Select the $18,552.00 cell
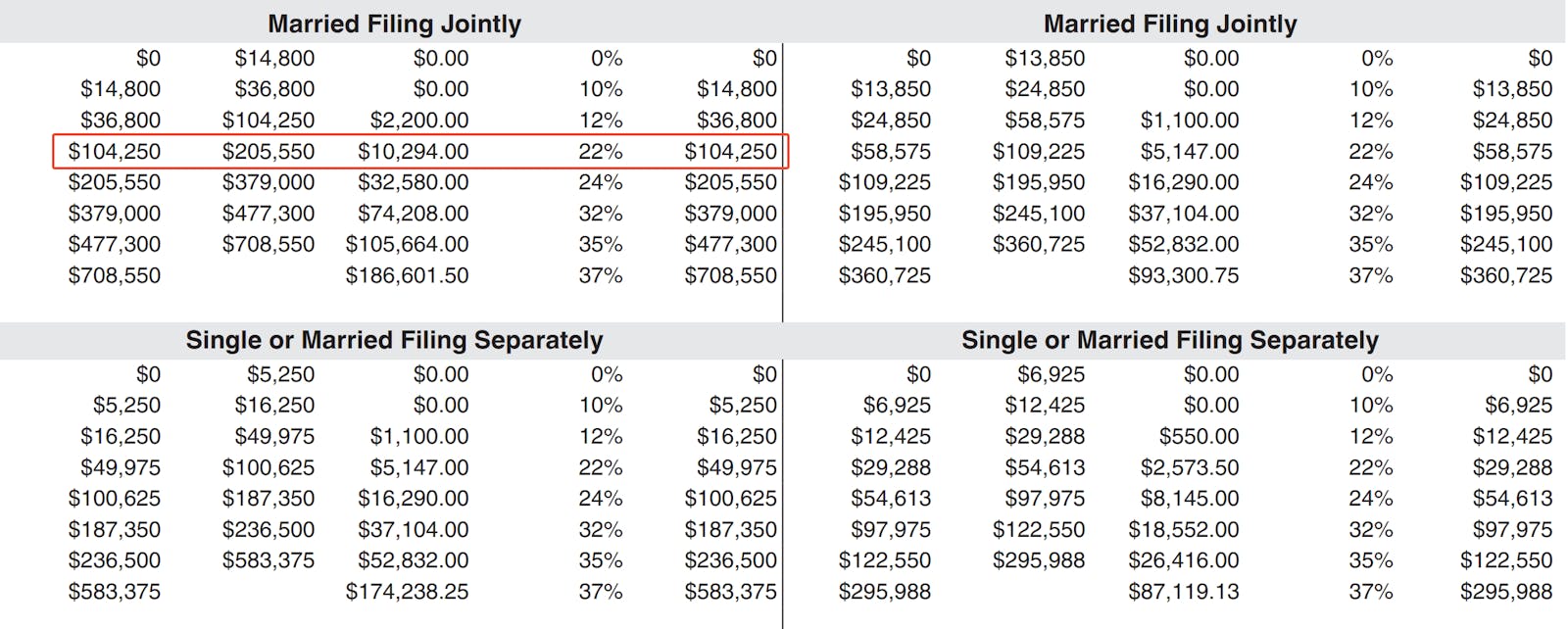 [1183, 530]
